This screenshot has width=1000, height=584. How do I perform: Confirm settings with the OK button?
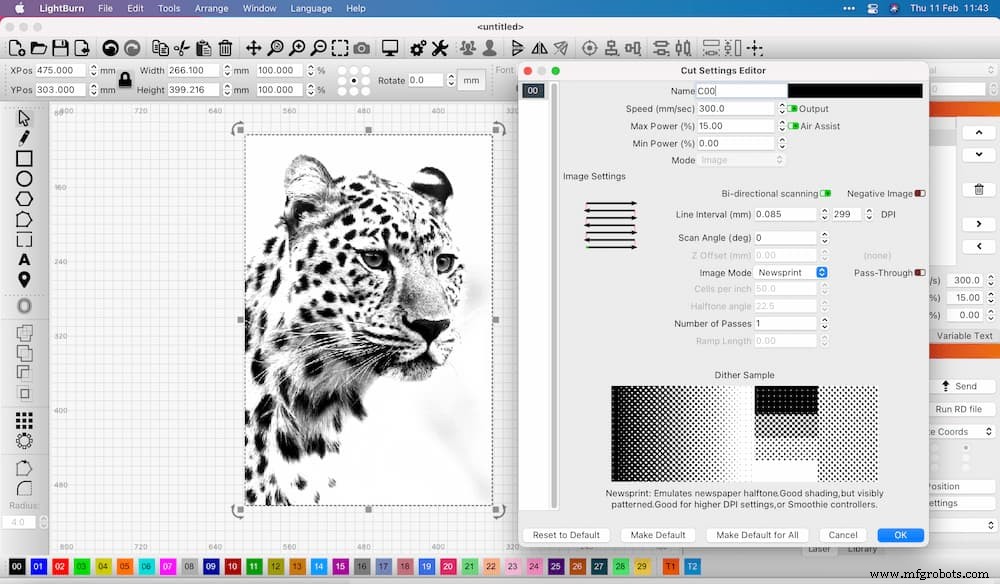899,535
